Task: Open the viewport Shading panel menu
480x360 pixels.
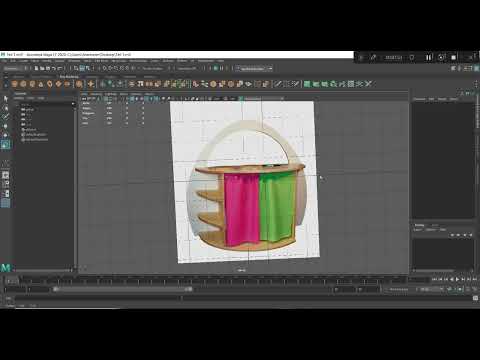Action: click(96, 94)
